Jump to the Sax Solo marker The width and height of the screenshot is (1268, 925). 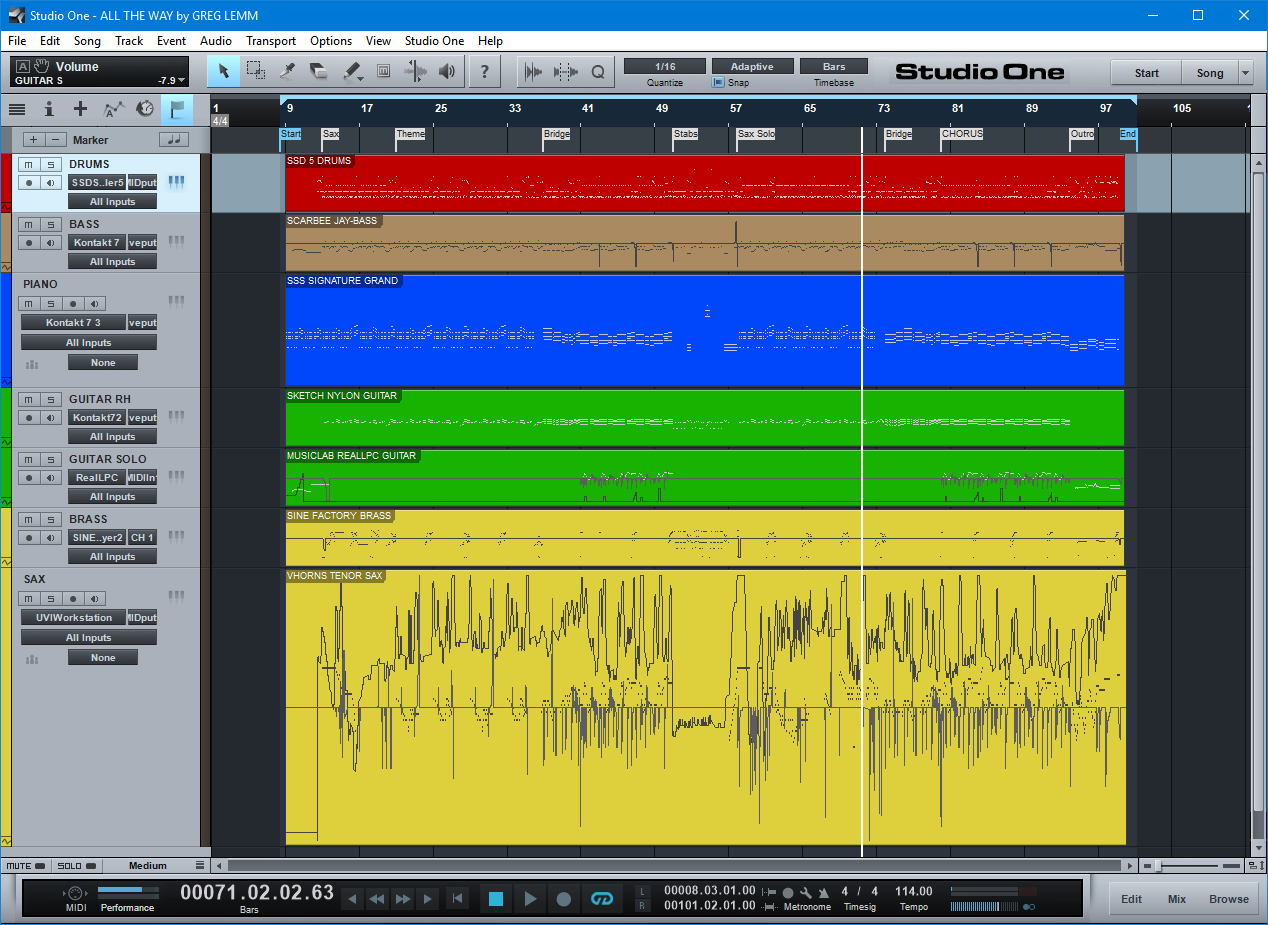(756, 134)
